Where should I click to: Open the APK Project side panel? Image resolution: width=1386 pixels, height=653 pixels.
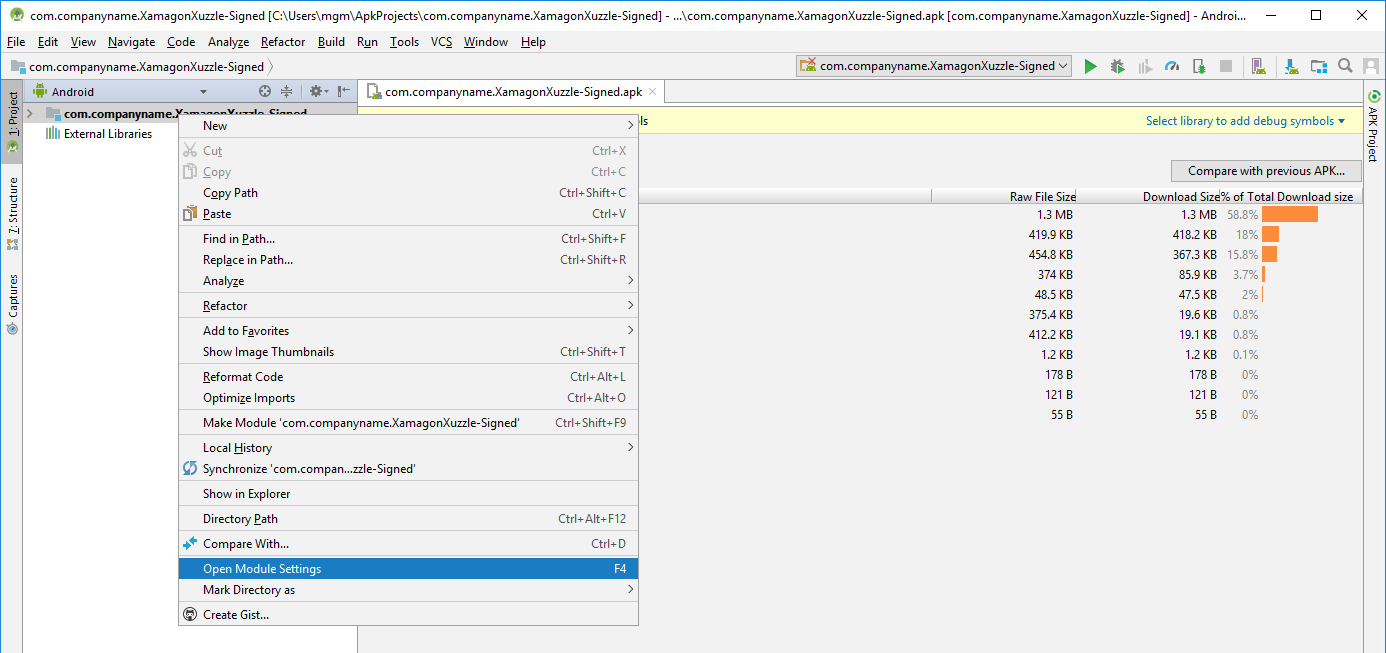coord(1373,126)
